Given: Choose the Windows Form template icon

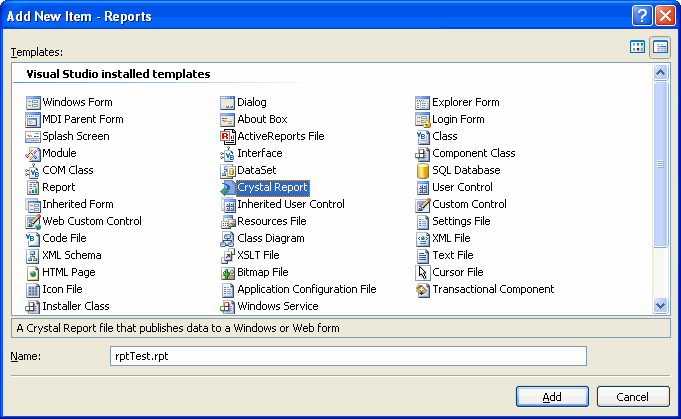Looking at the screenshot, I should pyautogui.click(x=33, y=102).
